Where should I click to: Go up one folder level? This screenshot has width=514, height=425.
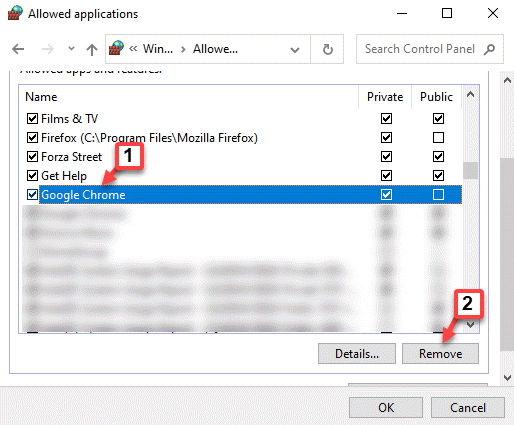[x=92, y=50]
